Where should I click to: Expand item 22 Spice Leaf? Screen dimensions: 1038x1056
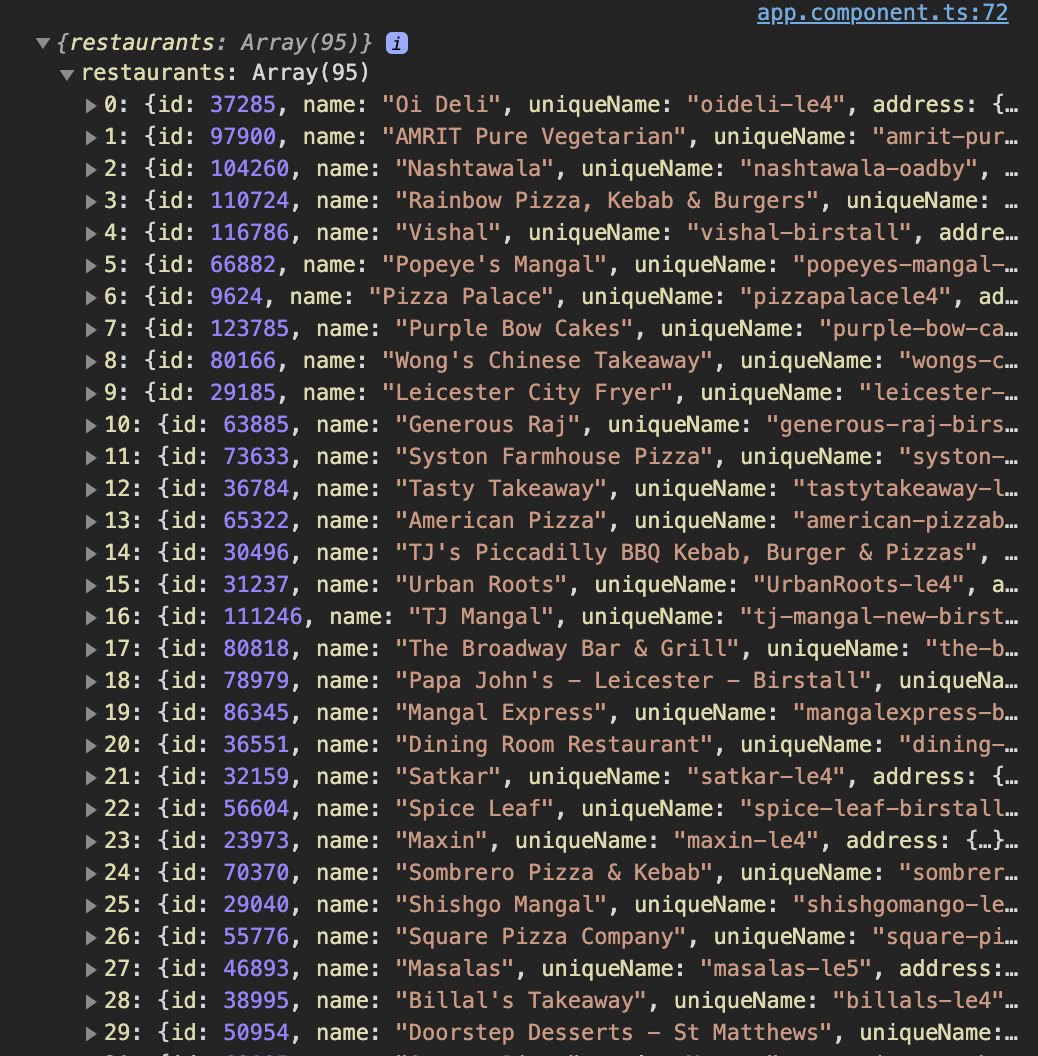click(91, 809)
